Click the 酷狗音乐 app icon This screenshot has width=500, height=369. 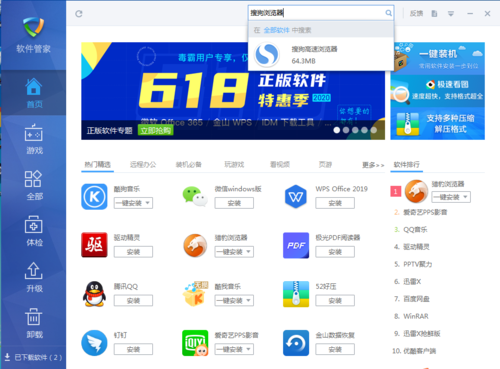[94, 197]
